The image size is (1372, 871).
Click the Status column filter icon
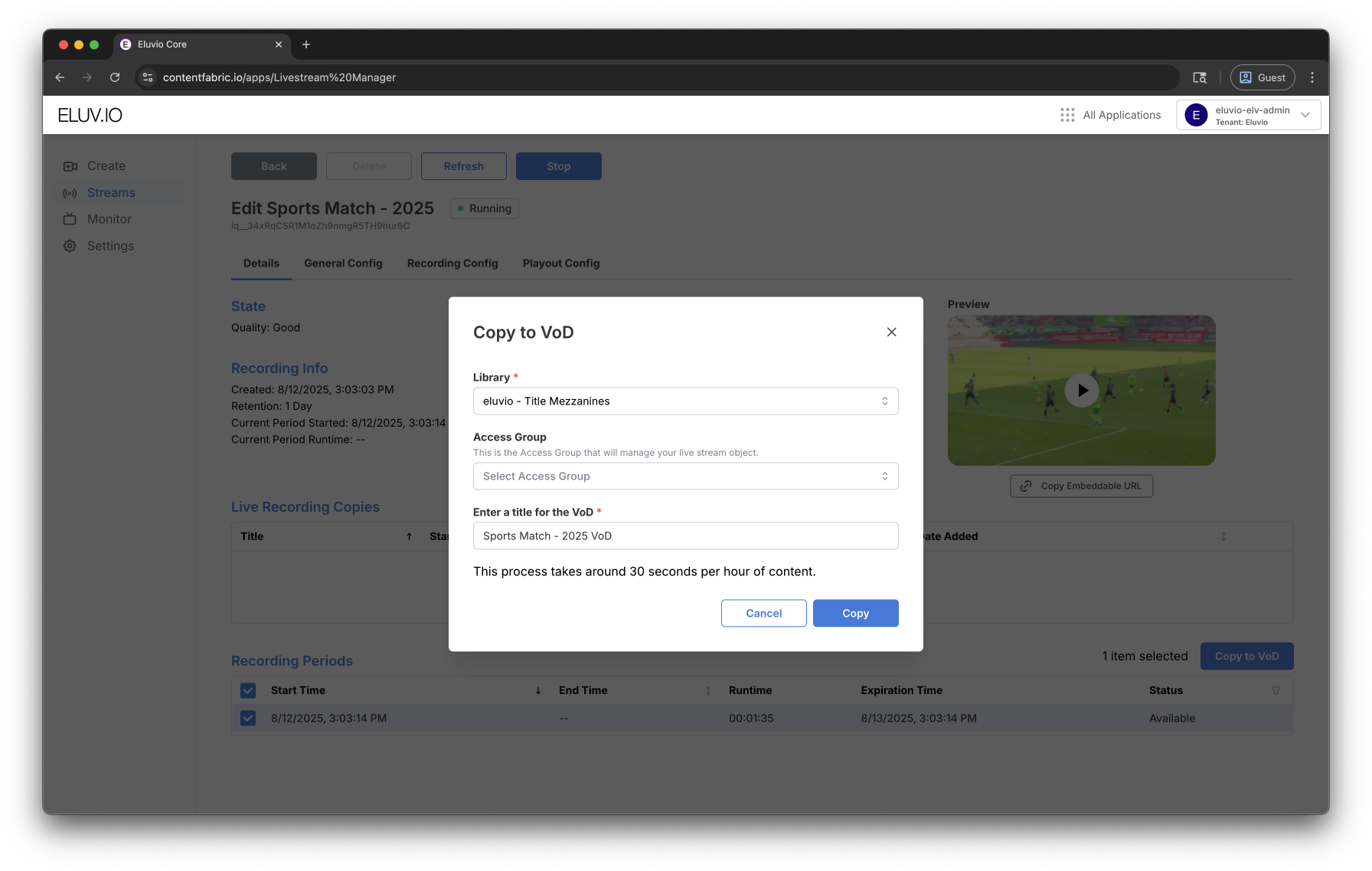[x=1276, y=690]
